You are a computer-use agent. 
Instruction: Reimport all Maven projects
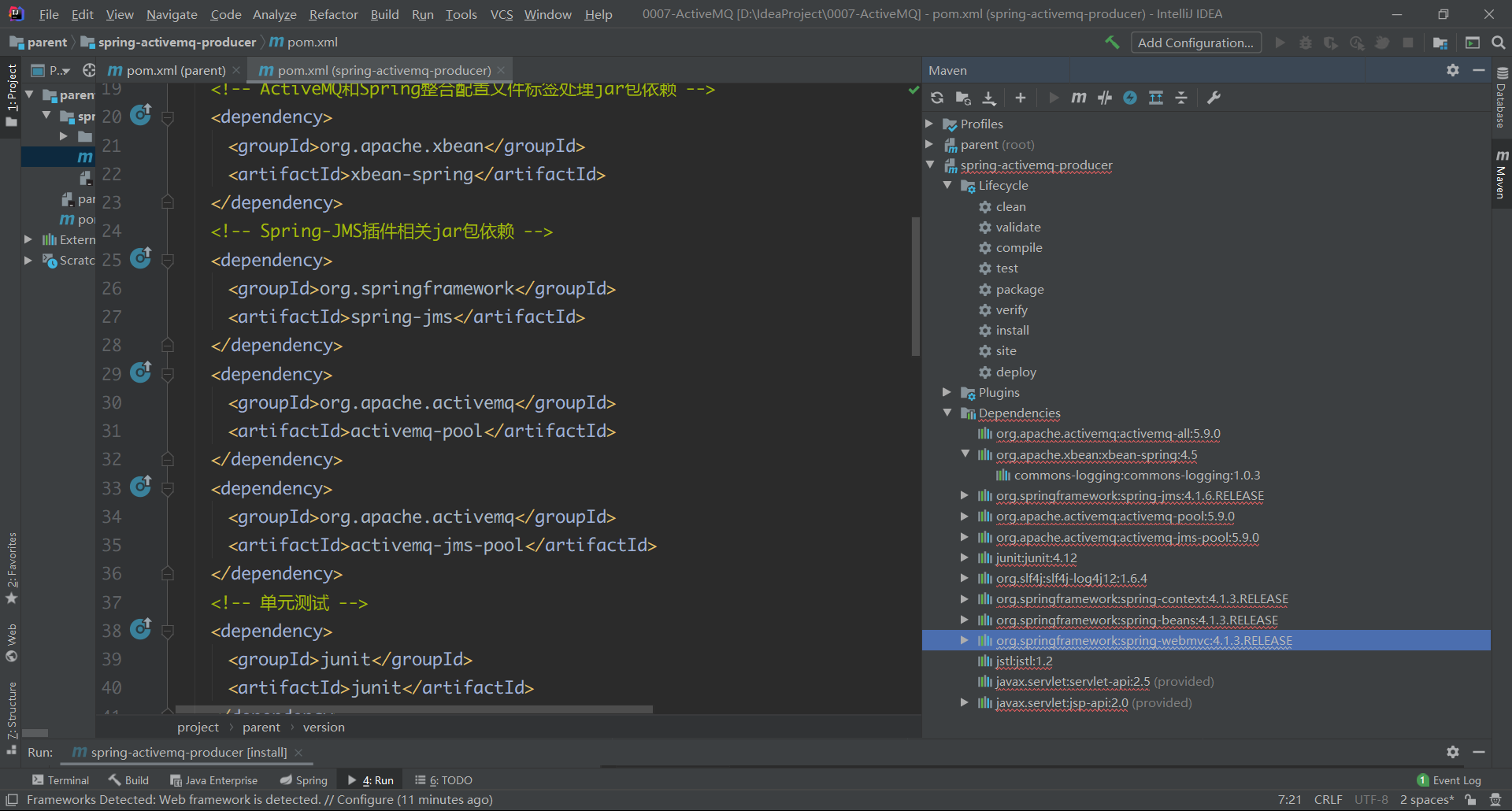point(937,98)
